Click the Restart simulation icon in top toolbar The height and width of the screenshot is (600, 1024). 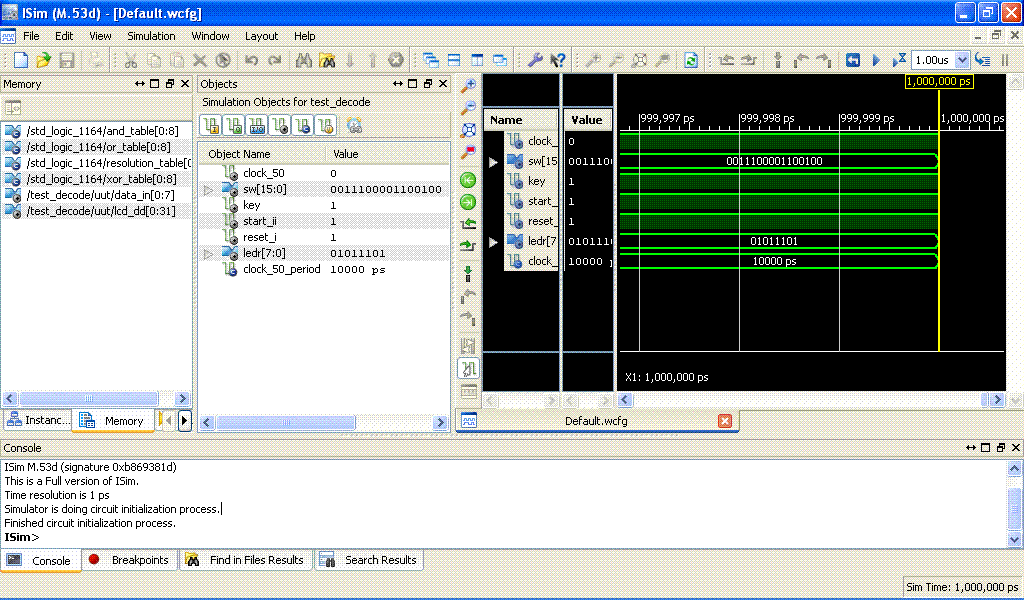(853, 61)
